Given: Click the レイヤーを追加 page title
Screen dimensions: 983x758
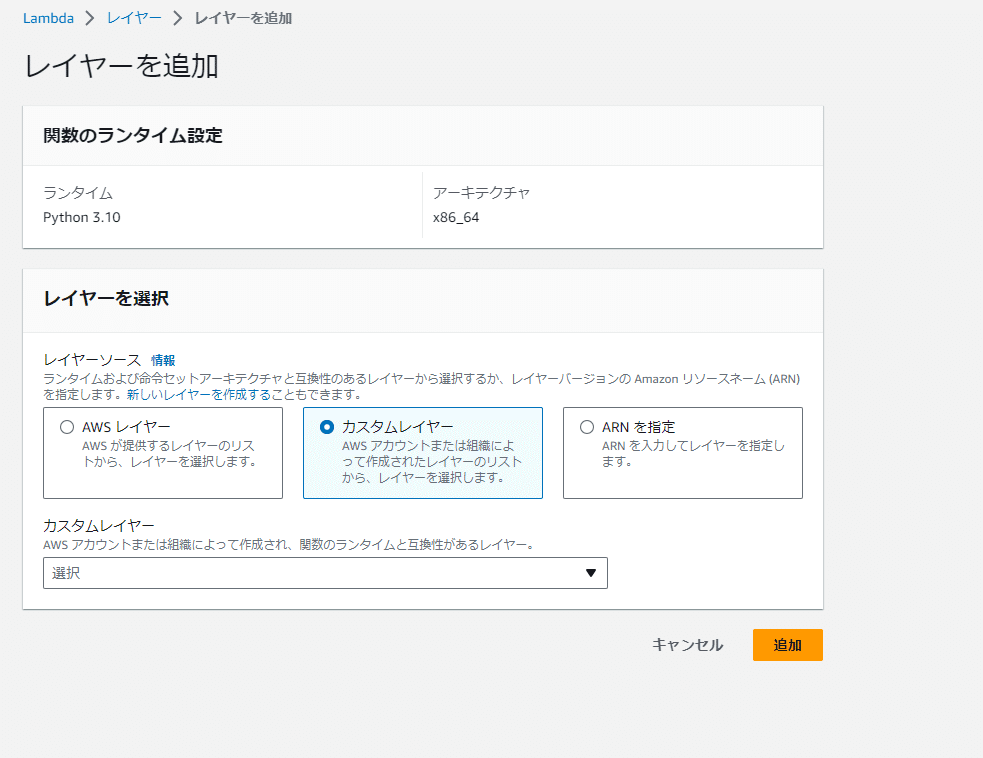Looking at the screenshot, I should tap(121, 66).
